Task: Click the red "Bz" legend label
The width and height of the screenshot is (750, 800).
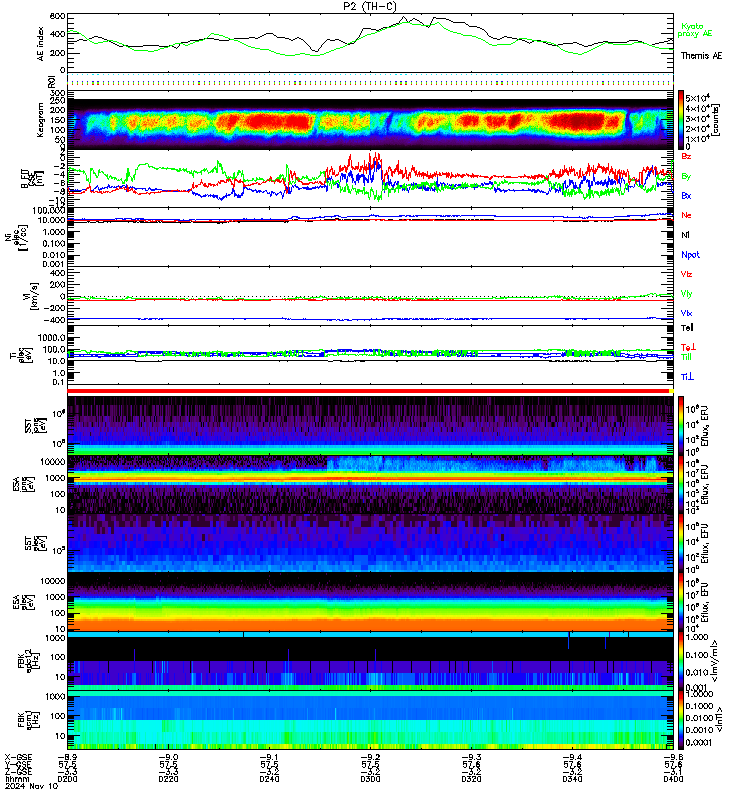Action: tap(686, 156)
